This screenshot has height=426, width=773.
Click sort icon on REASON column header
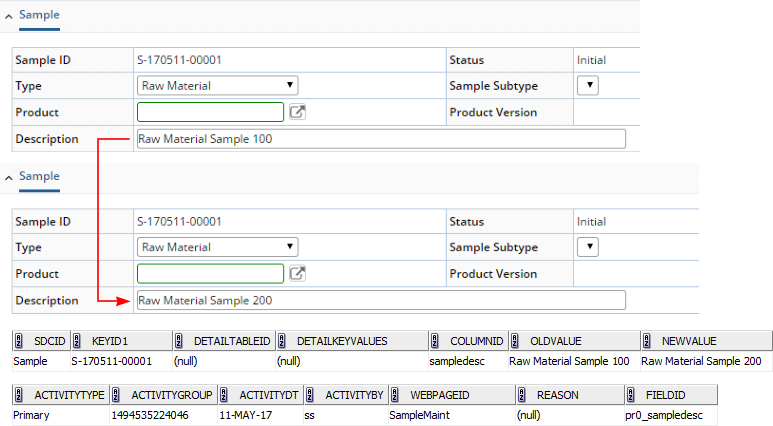click(x=522, y=395)
